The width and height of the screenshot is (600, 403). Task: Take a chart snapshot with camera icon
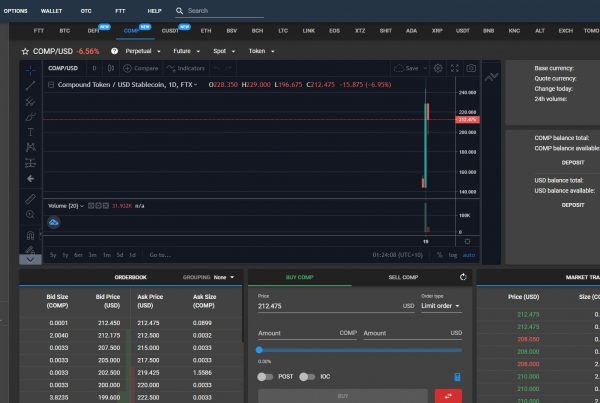point(471,68)
